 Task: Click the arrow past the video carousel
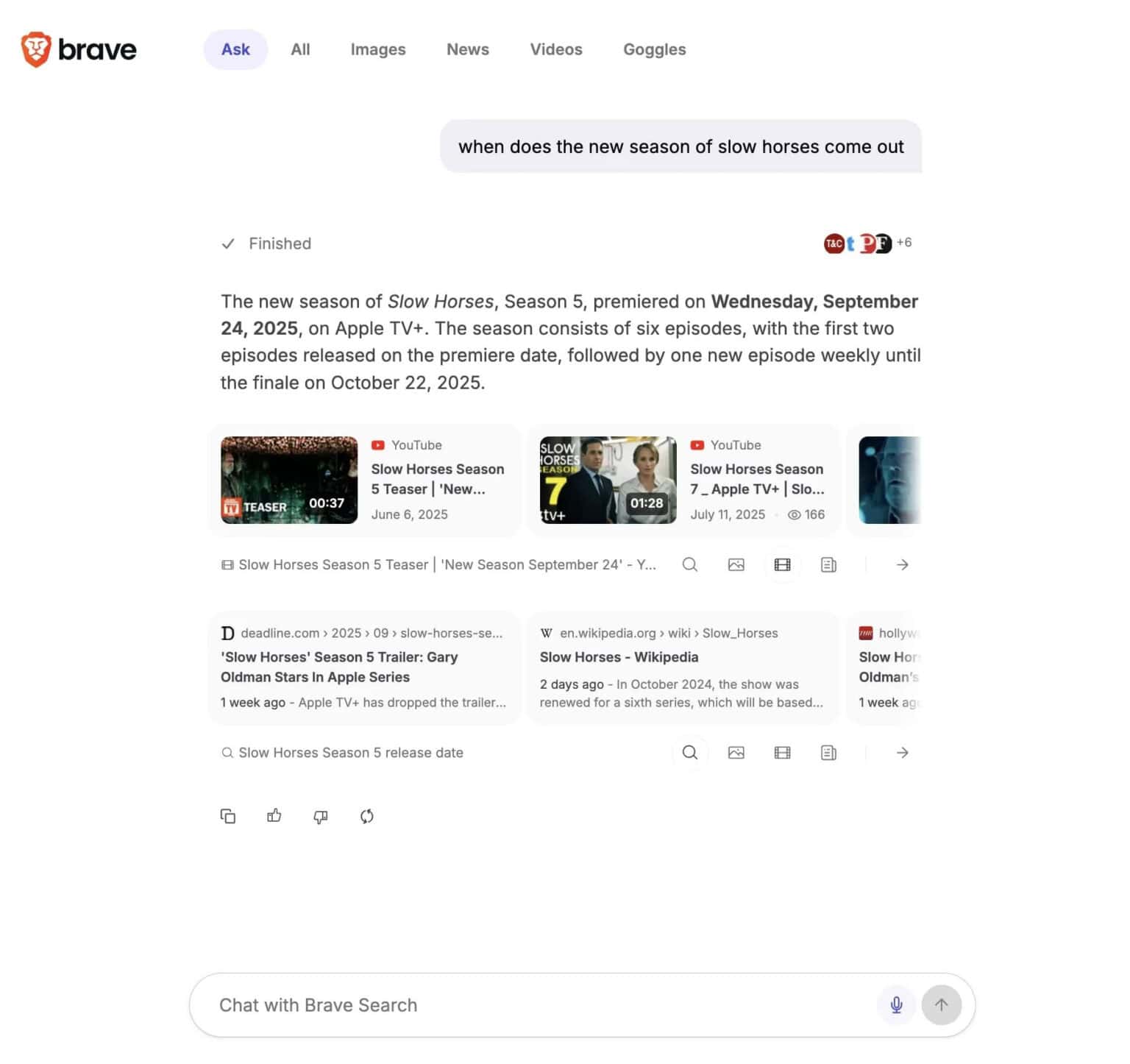[903, 564]
